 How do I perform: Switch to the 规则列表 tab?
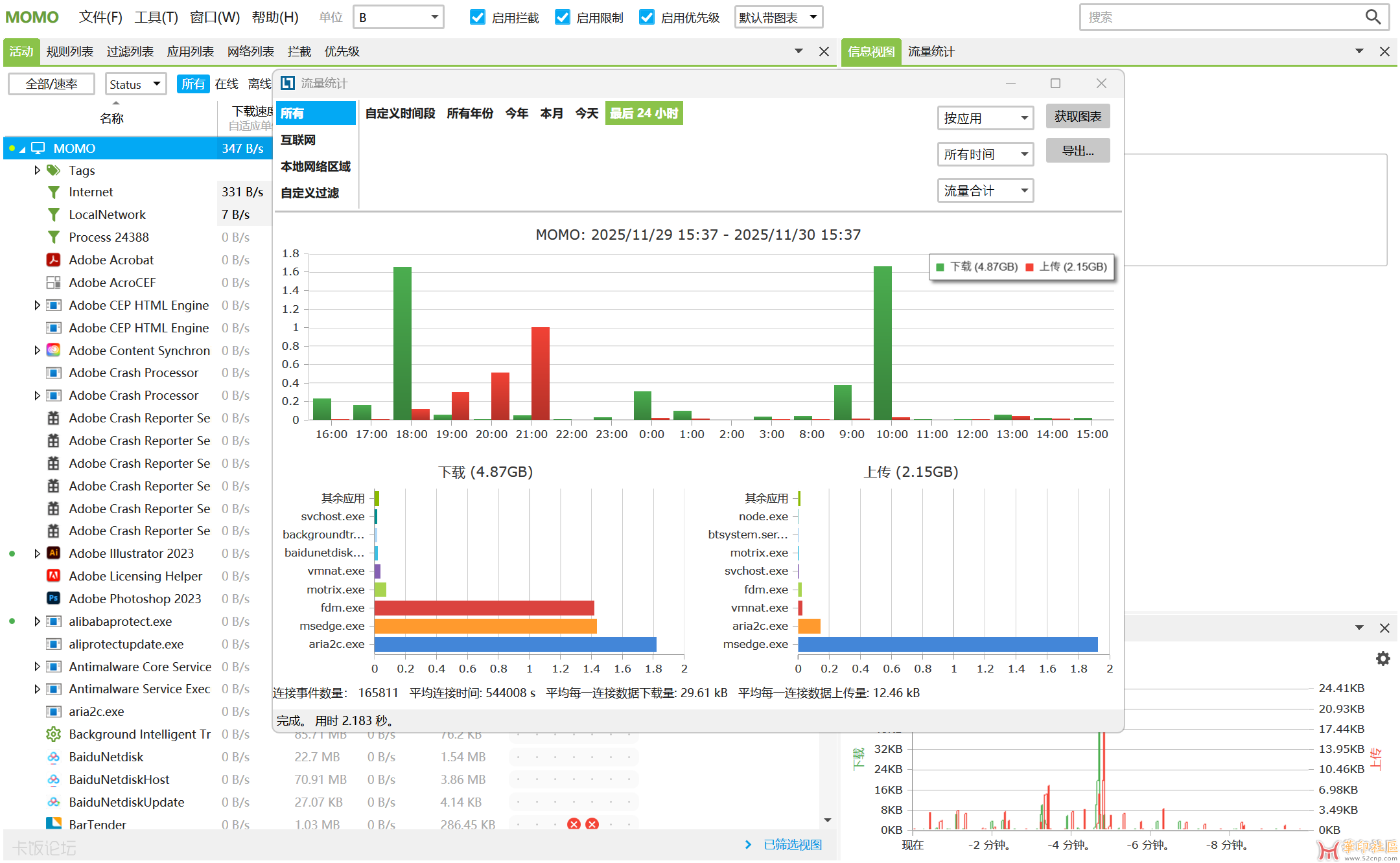pos(69,52)
